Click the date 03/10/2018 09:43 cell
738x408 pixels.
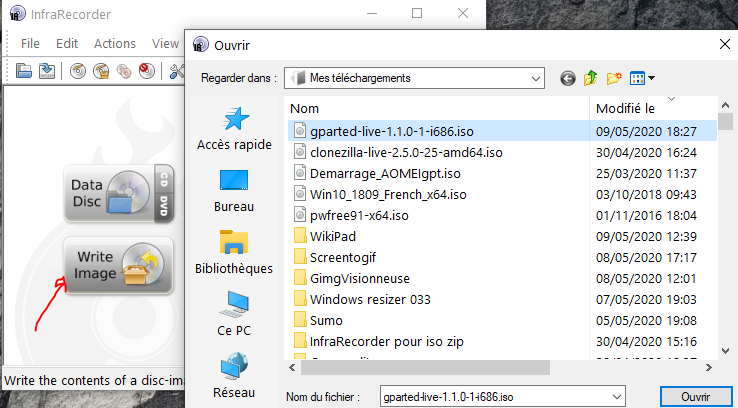[646, 194]
